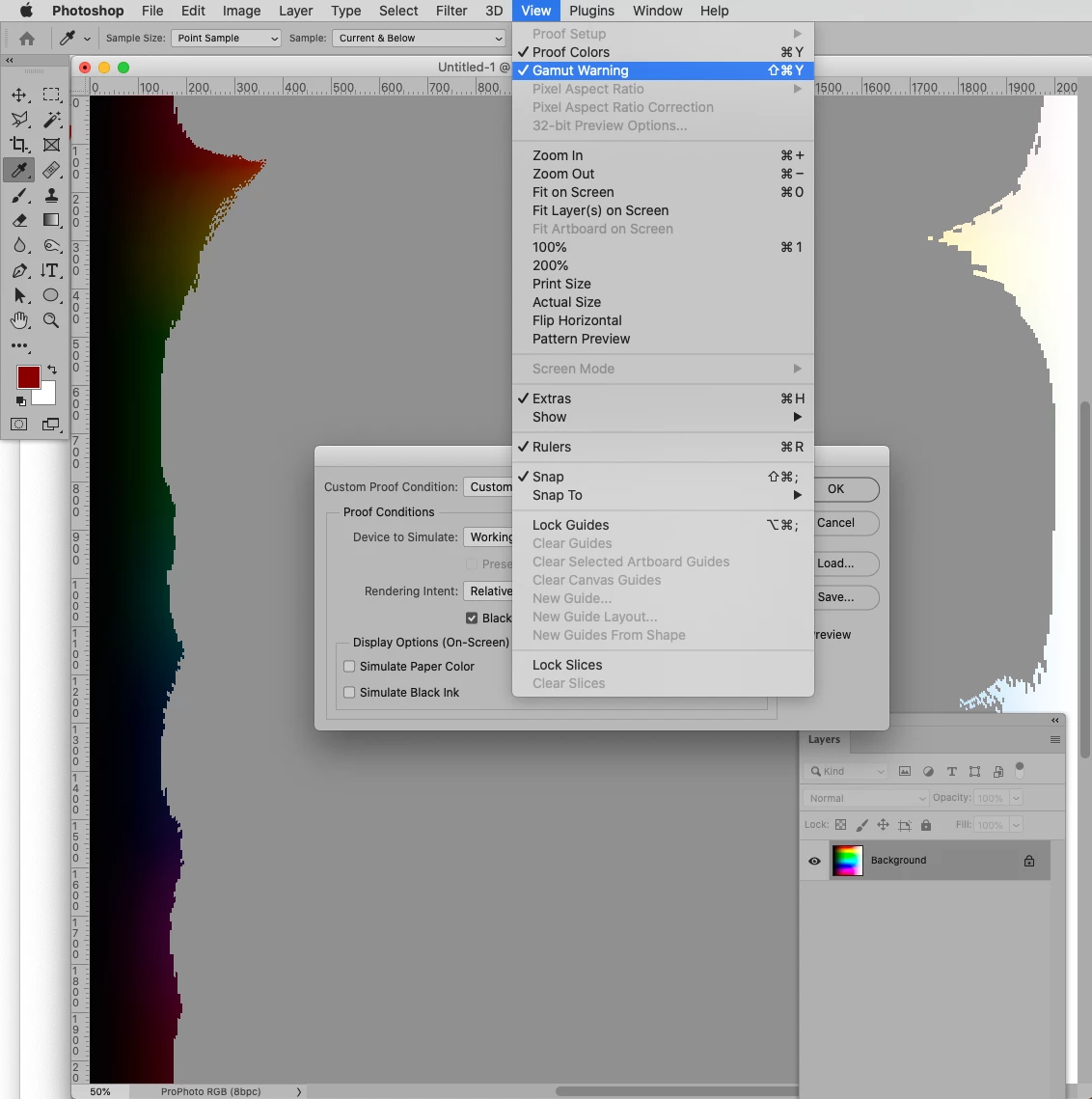Image resolution: width=1092 pixels, height=1099 pixels.
Task: Expand the Show submenu in View menu
Action: tap(663, 416)
